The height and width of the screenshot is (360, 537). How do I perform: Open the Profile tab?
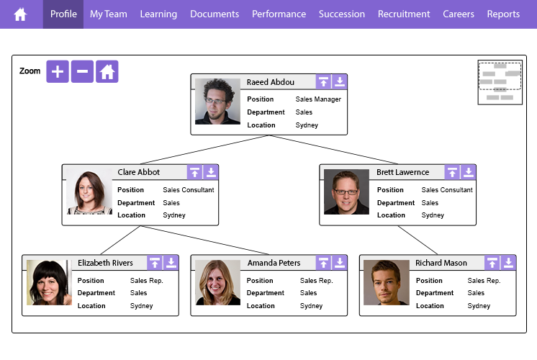coord(63,14)
